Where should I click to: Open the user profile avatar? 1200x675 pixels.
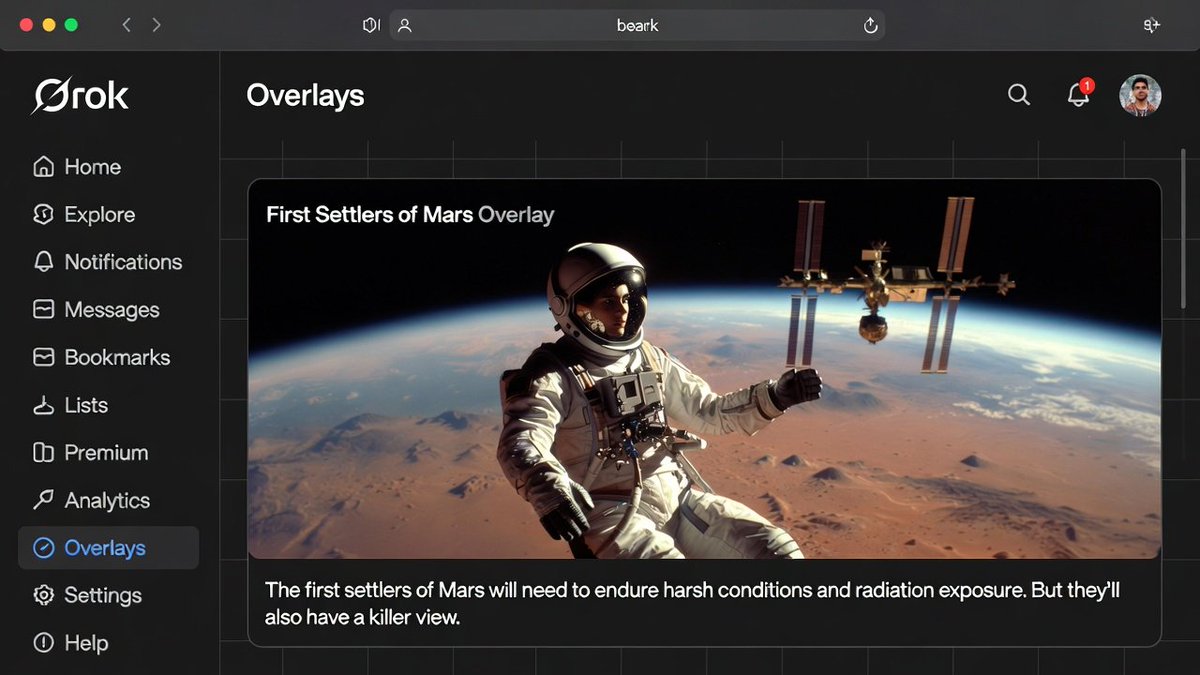pos(1140,95)
